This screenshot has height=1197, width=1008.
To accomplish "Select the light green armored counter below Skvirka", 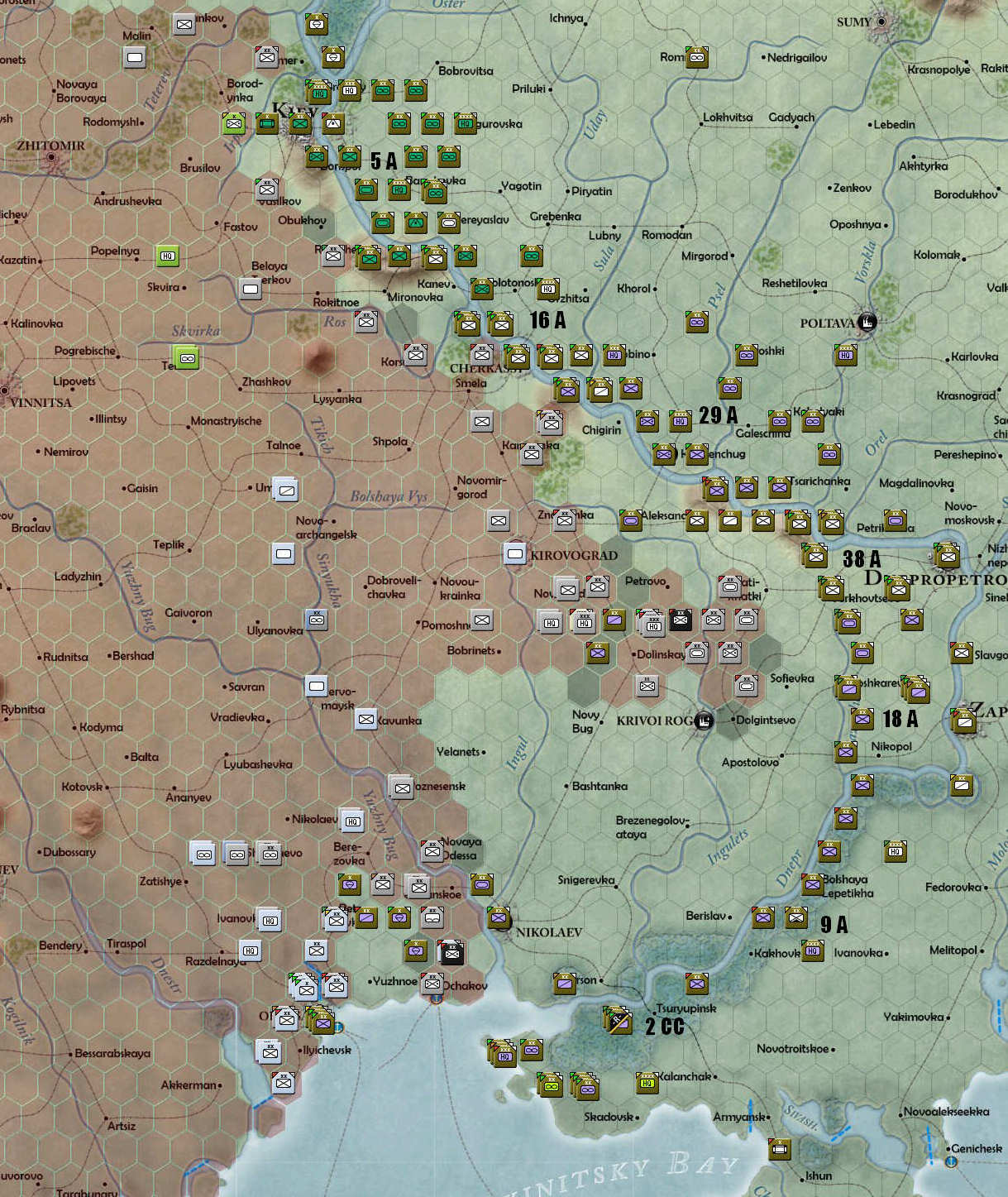I will (x=187, y=358).
